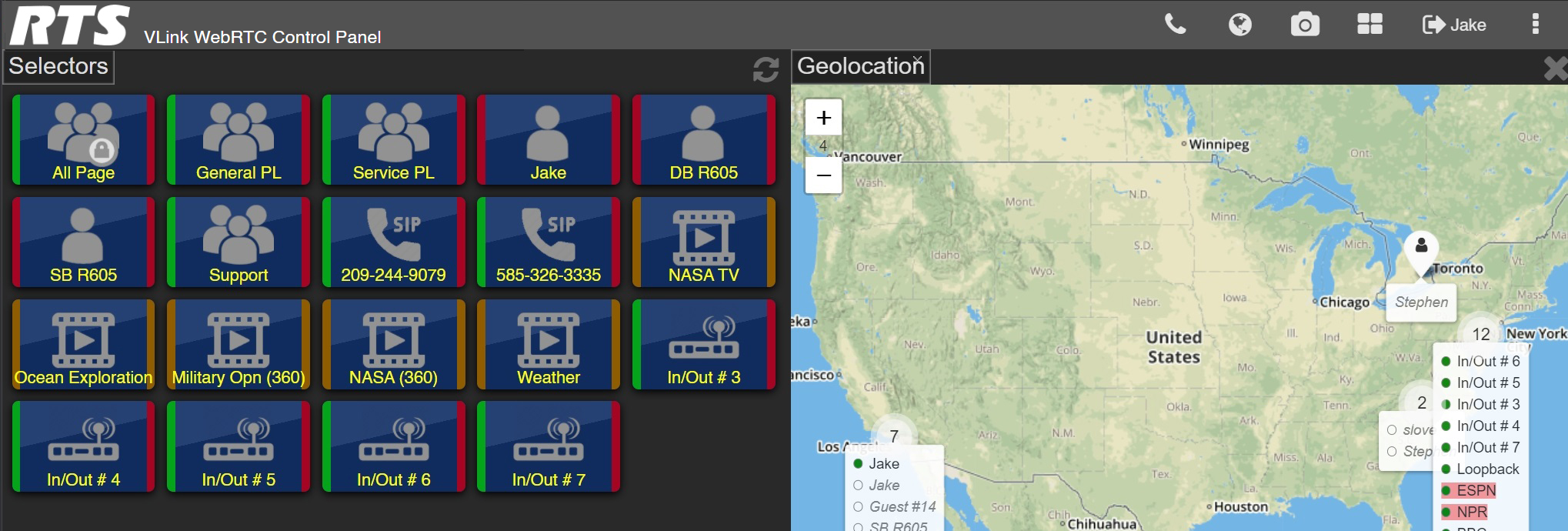1568x531 pixels.
Task: Select the DB R605 selector key
Action: (x=704, y=139)
